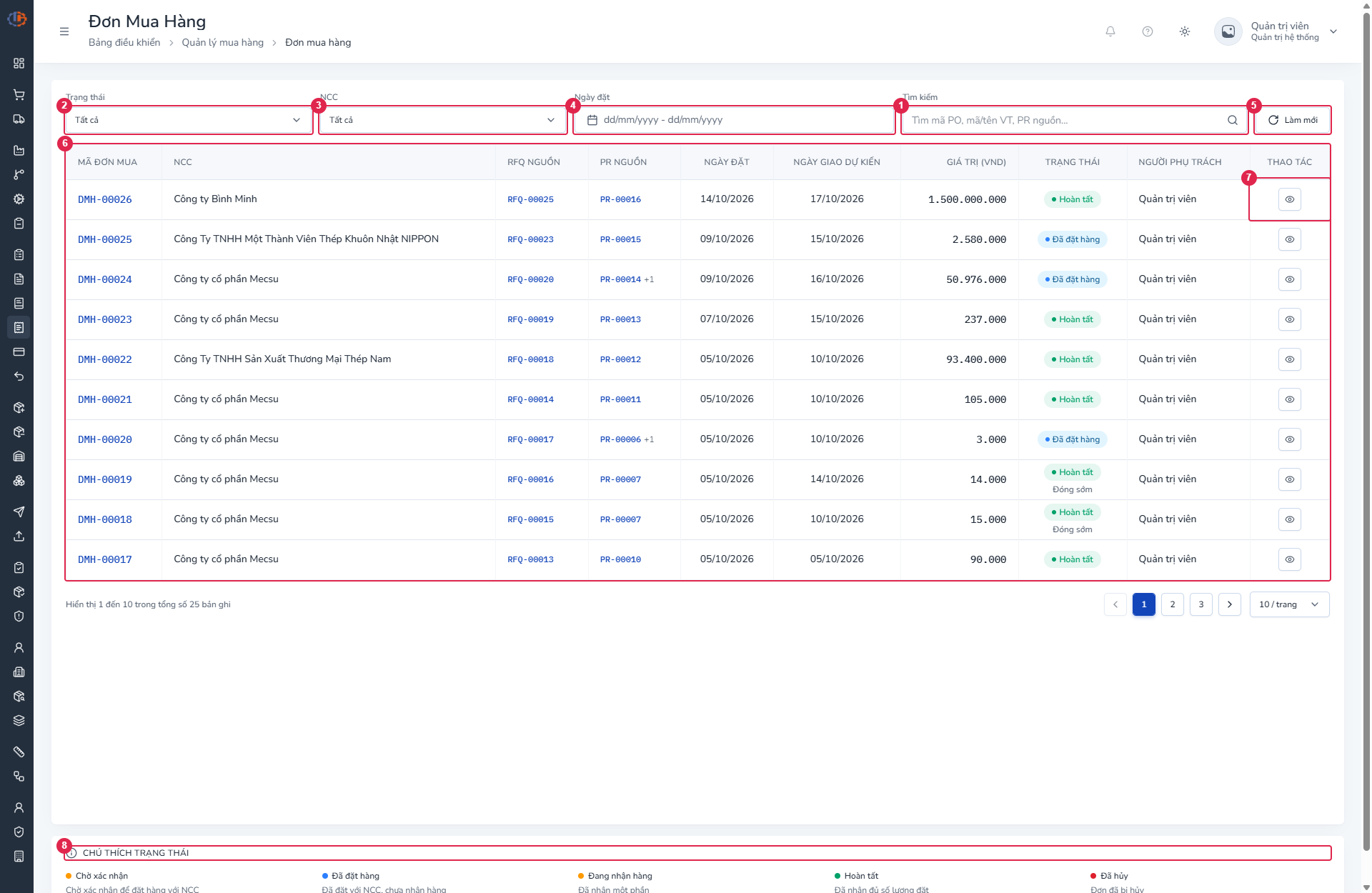This screenshot has height=893, width=1372.
Task: View details of order DMH-00022
Action: pos(1290,359)
